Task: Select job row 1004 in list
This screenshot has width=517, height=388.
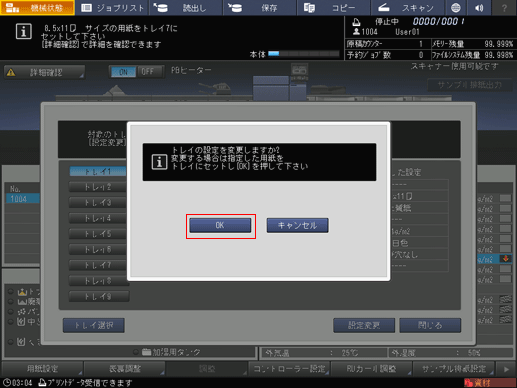Action: coord(23,199)
